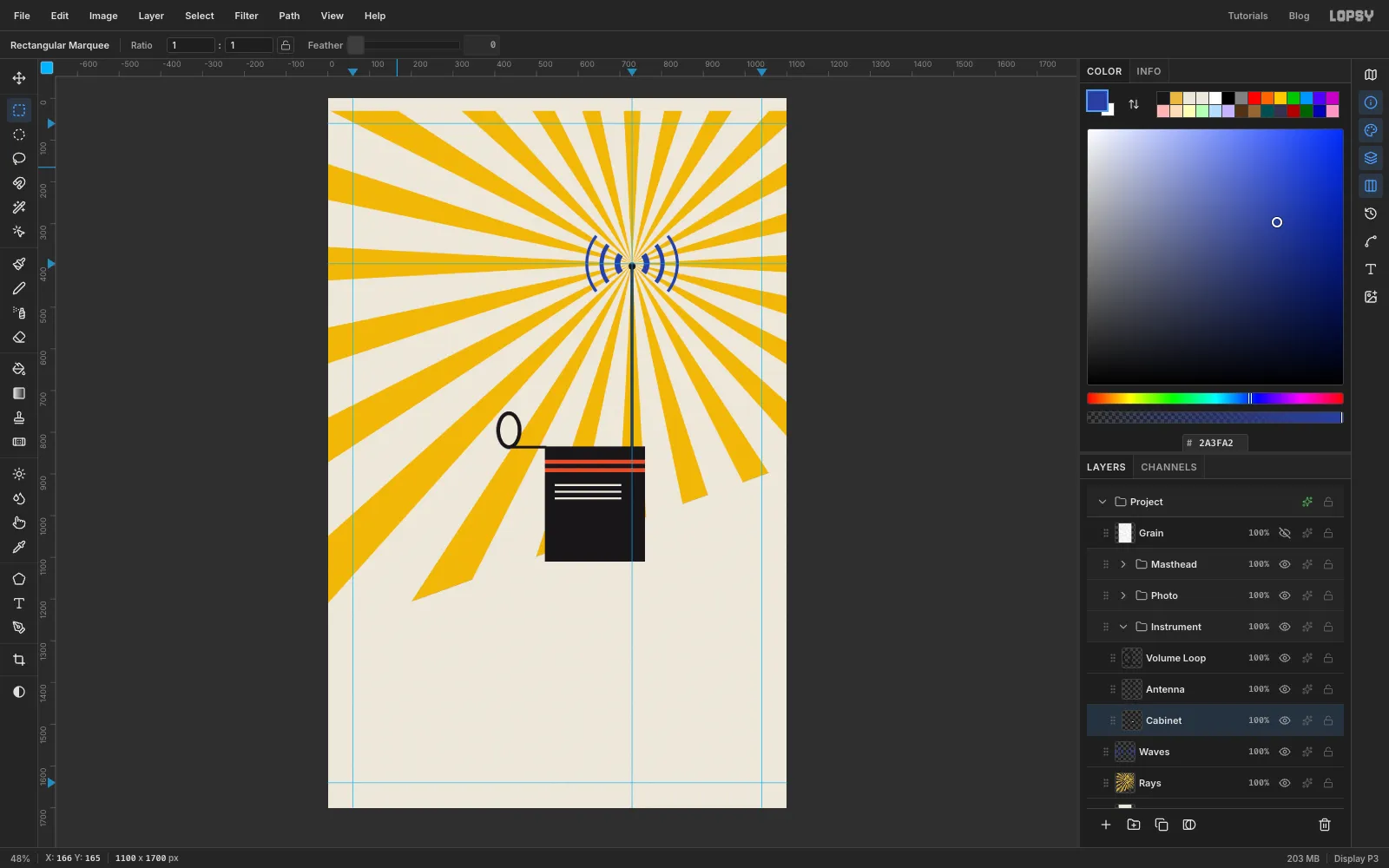This screenshot has width=1389, height=868.
Task: Select the Eyedropper tool
Action: click(19, 547)
